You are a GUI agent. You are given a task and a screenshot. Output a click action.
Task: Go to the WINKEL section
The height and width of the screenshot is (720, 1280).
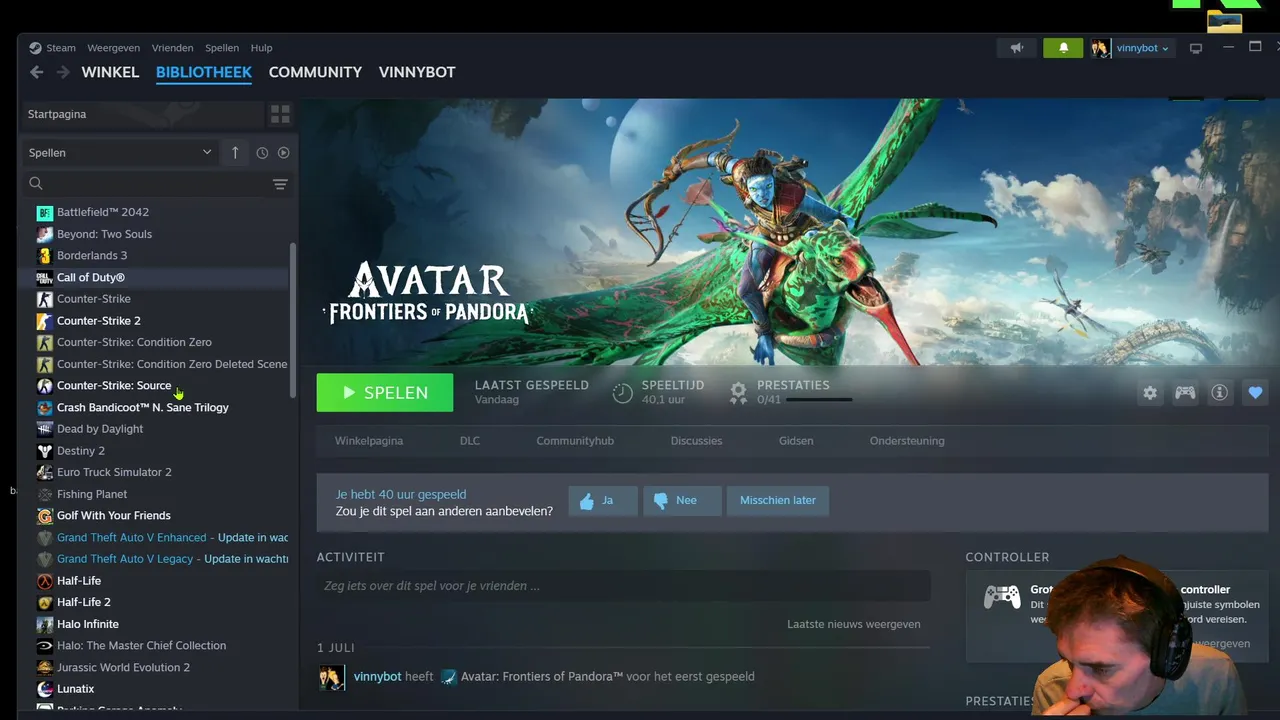coord(110,72)
